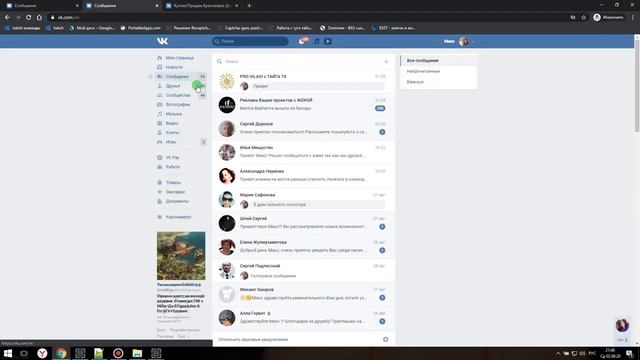Click the Video icon in the sidebar

pyautogui.click(x=160, y=123)
